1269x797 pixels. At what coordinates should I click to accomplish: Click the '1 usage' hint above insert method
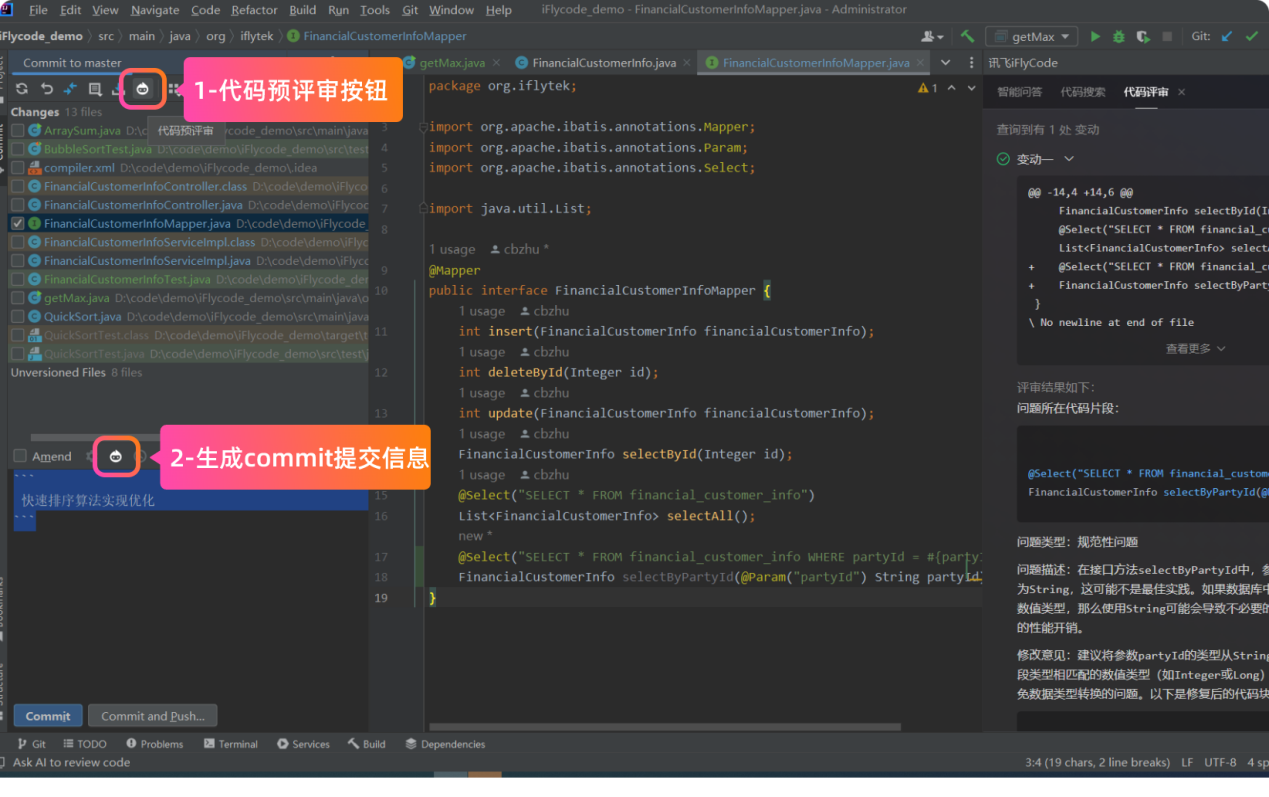[x=482, y=311]
